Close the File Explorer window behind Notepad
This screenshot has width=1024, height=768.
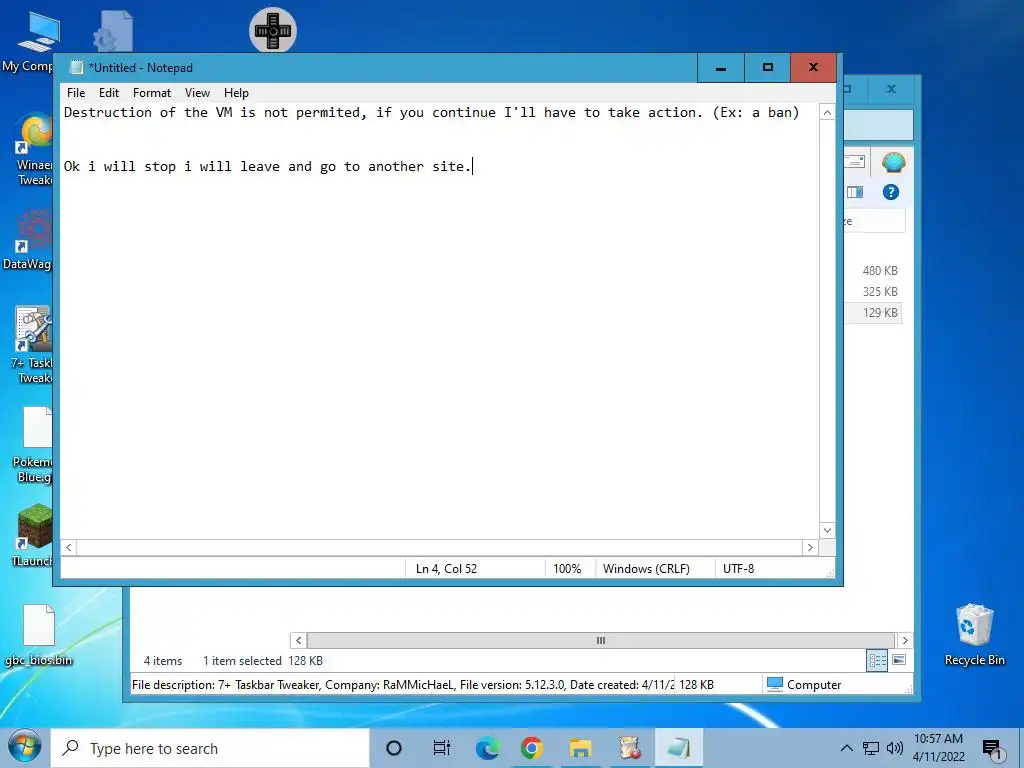(891, 89)
